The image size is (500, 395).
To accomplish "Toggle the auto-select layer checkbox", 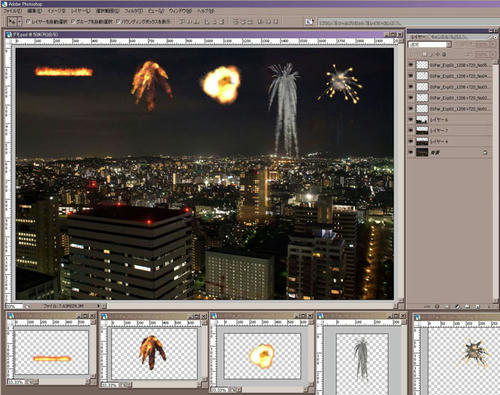I will point(28,21).
